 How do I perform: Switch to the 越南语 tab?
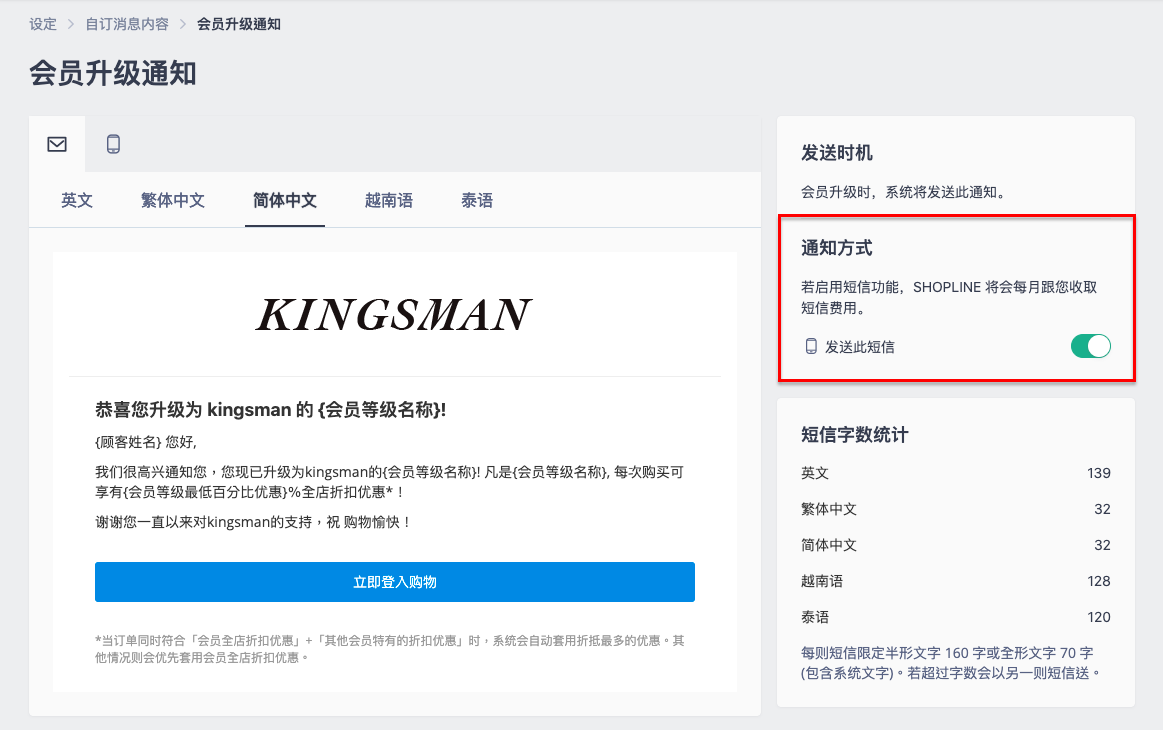tap(389, 200)
